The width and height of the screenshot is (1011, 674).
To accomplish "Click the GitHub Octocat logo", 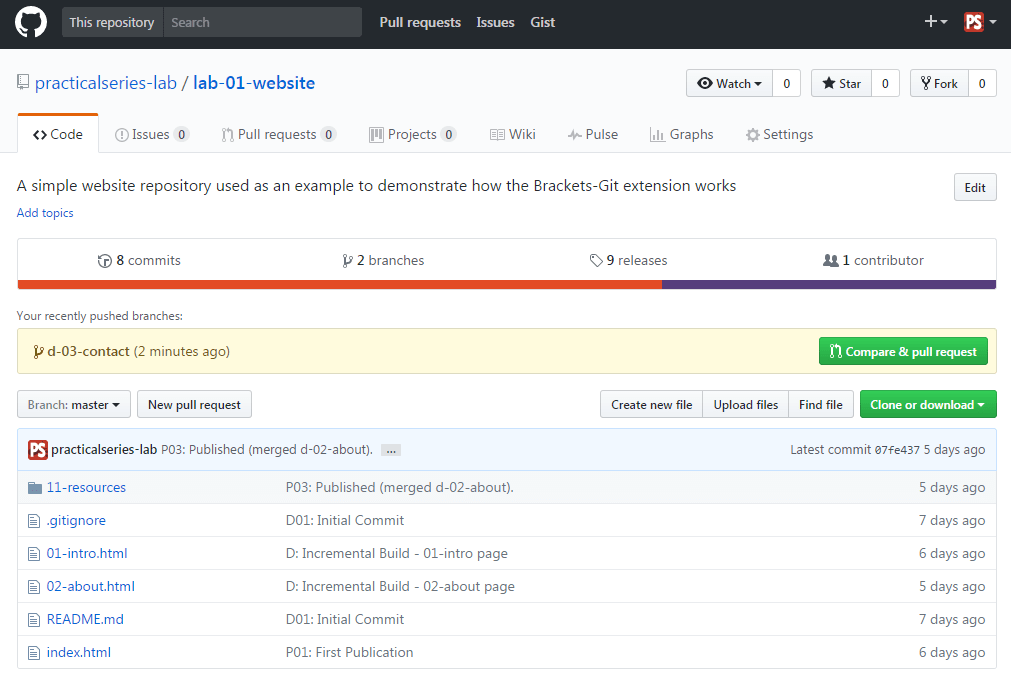I will click(x=31, y=22).
